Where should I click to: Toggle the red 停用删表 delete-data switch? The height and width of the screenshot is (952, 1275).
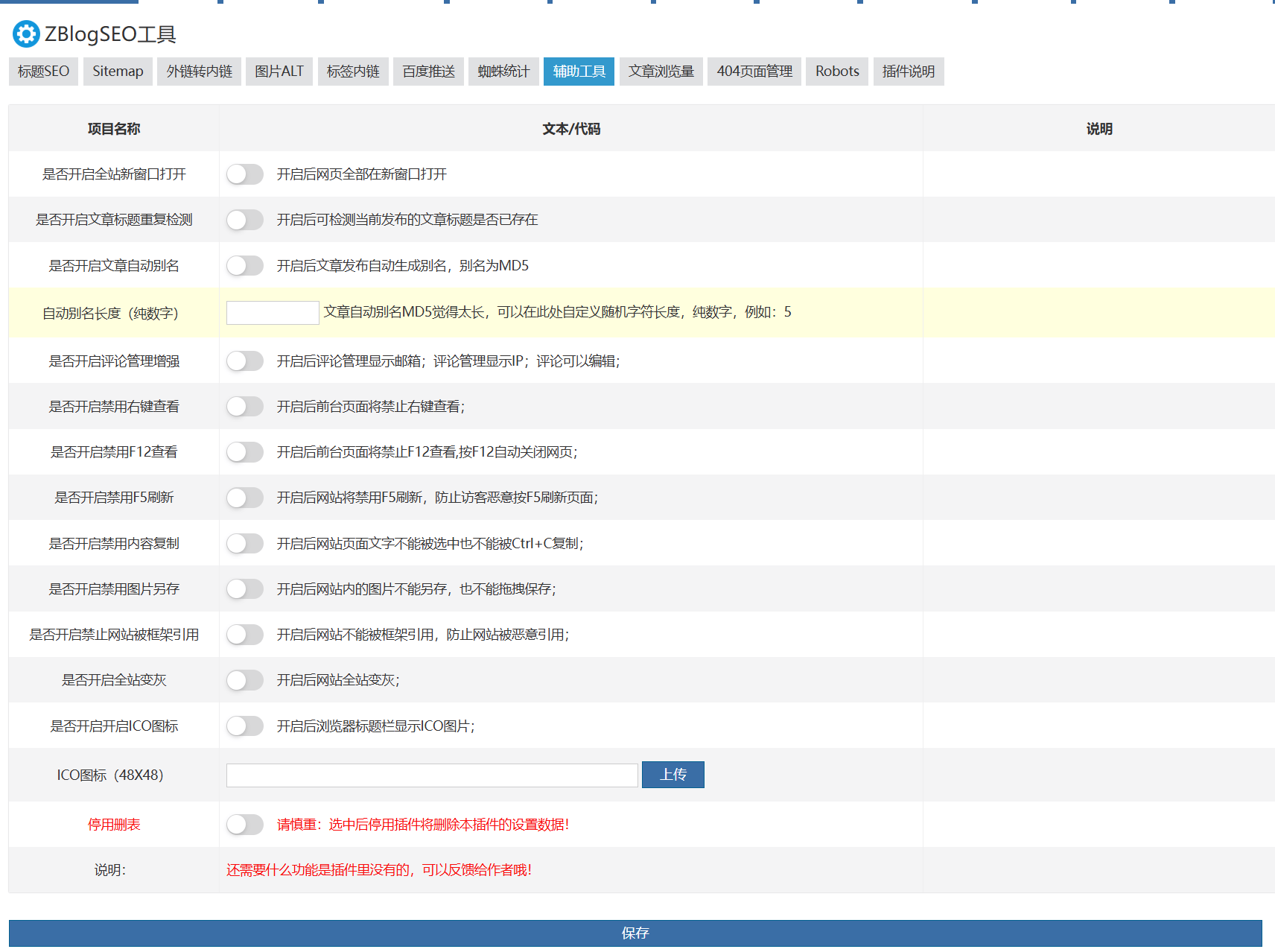(244, 825)
